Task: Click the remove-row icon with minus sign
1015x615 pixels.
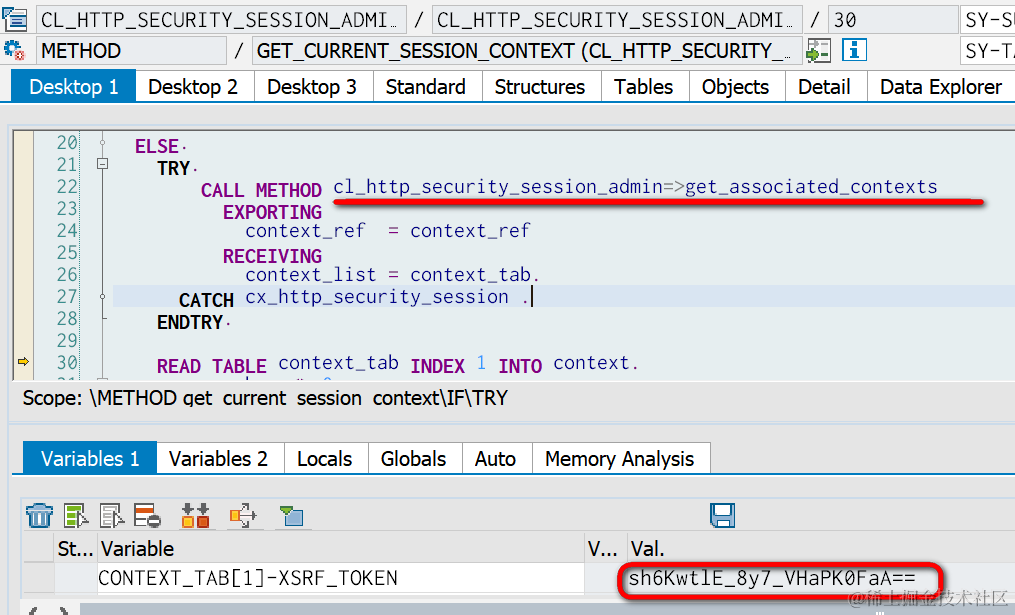Action: [x=147, y=515]
